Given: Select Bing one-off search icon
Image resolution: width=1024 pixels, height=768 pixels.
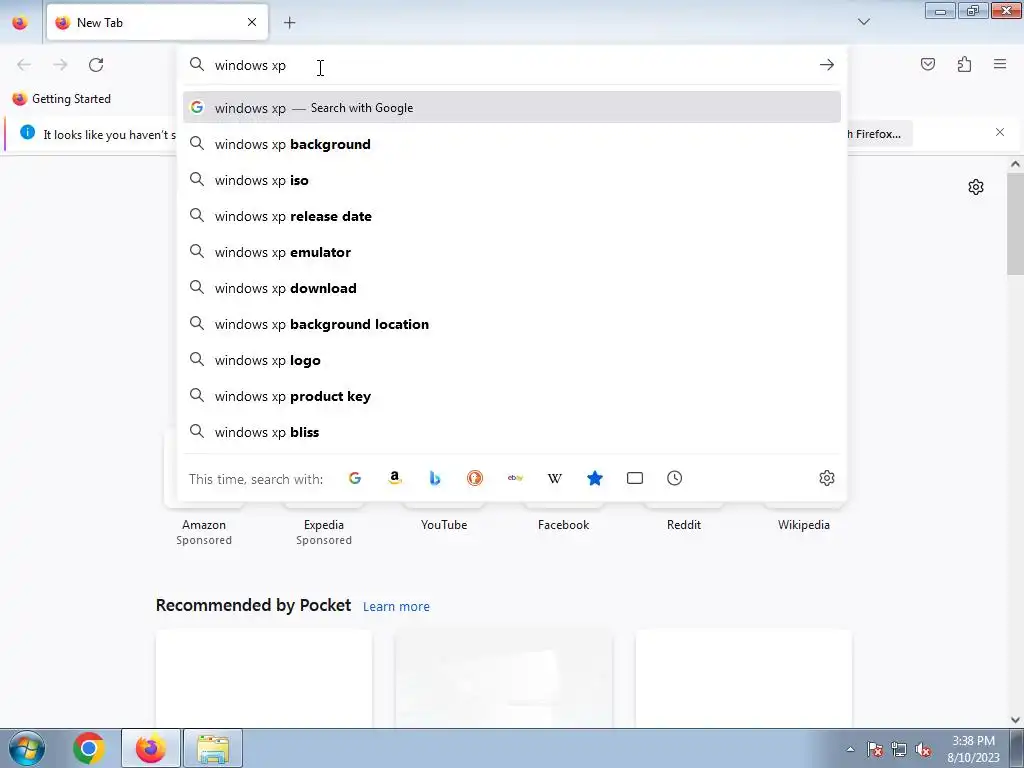Looking at the screenshot, I should coord(435,478).
